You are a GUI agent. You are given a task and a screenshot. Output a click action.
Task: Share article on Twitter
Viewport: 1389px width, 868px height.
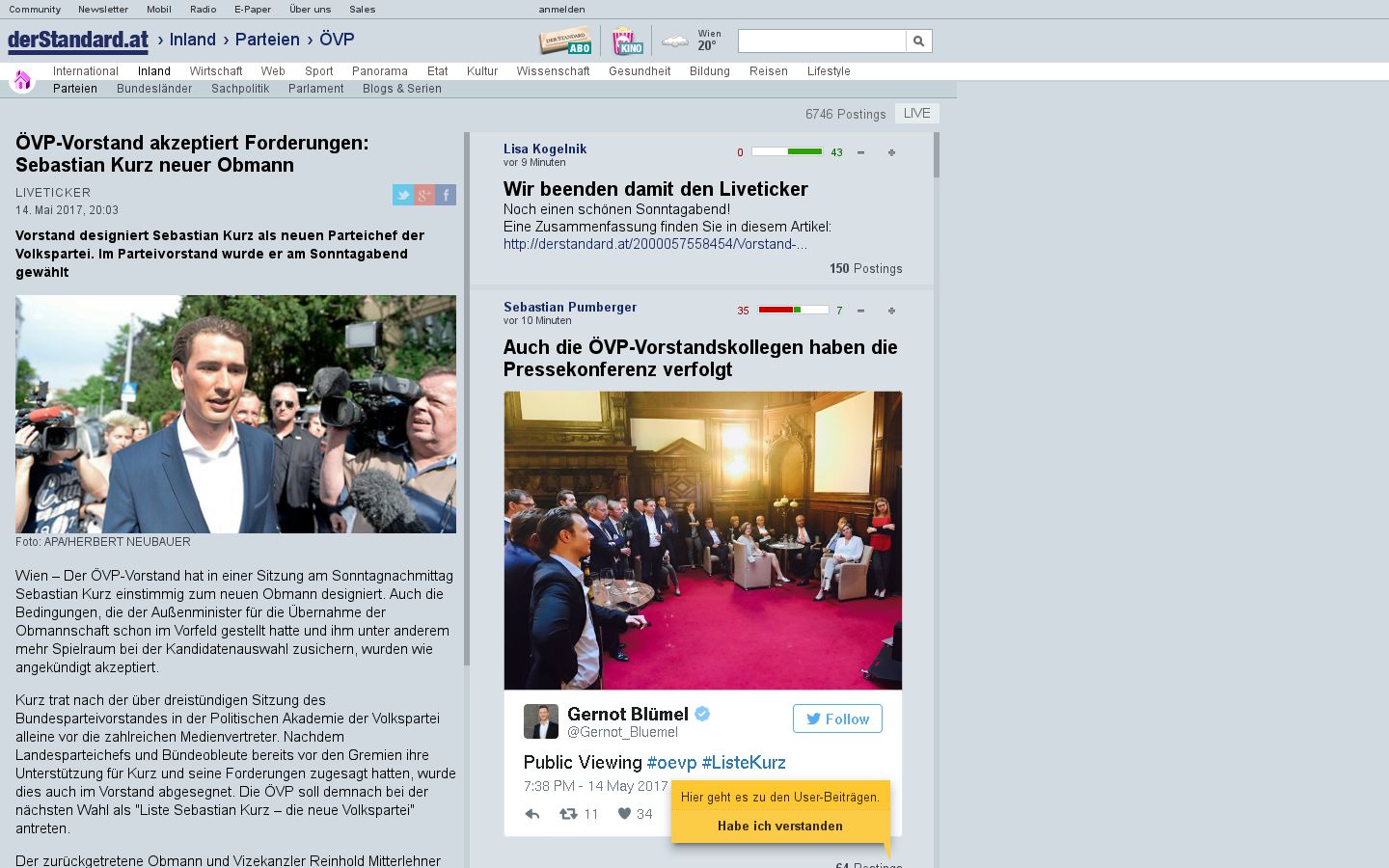point(402,195)
